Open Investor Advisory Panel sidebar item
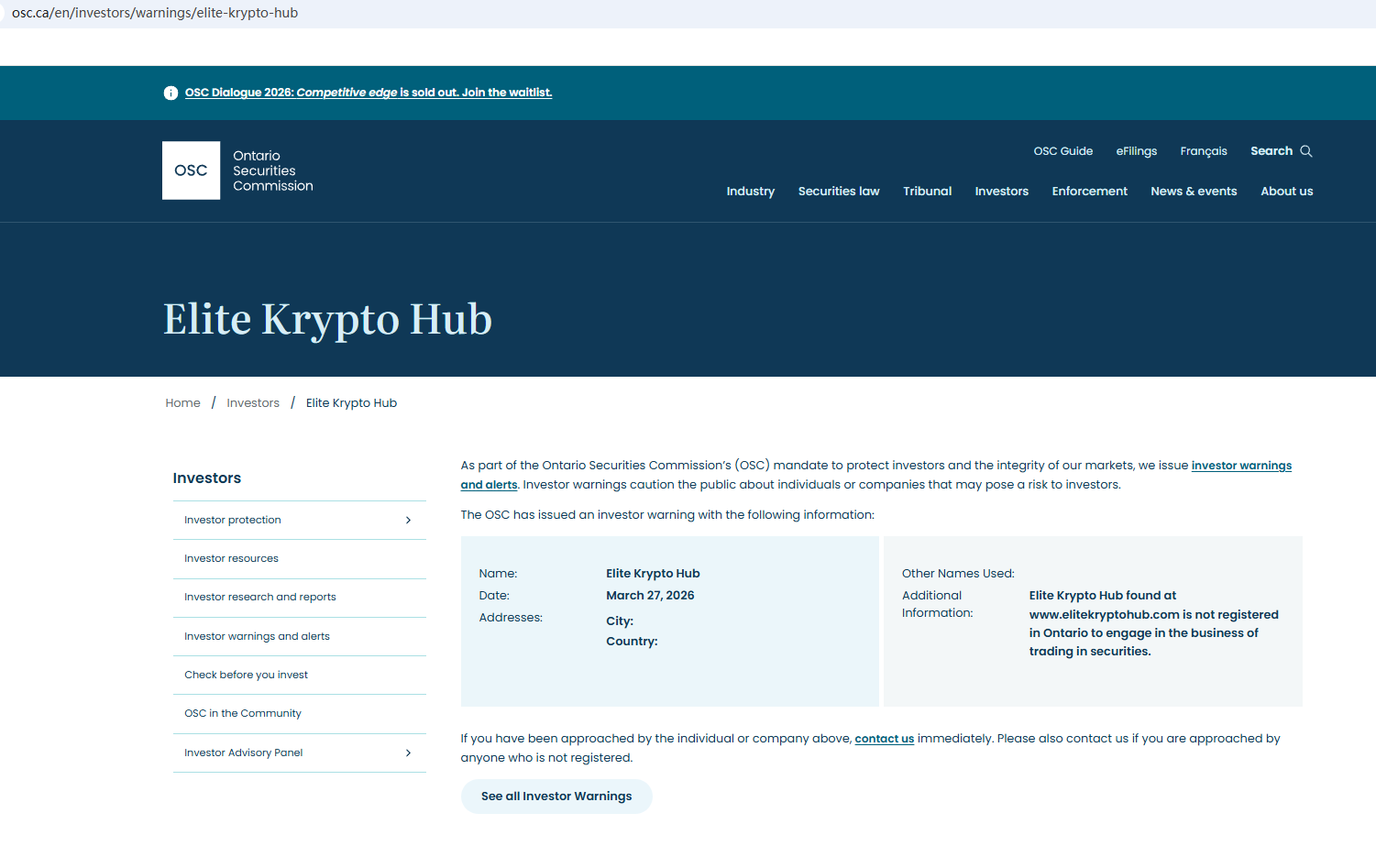 tap(244, 753)
